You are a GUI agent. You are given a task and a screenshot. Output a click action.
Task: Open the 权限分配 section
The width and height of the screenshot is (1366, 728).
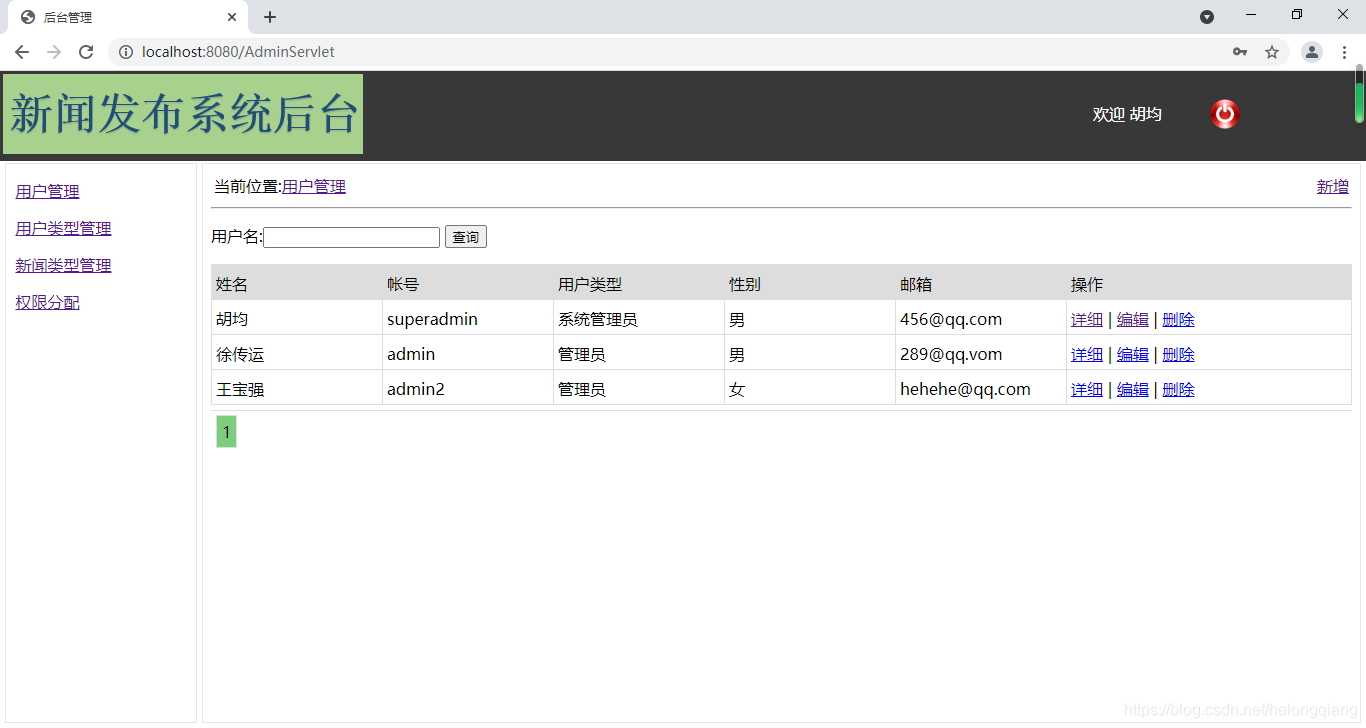click(x=46, y=302)
